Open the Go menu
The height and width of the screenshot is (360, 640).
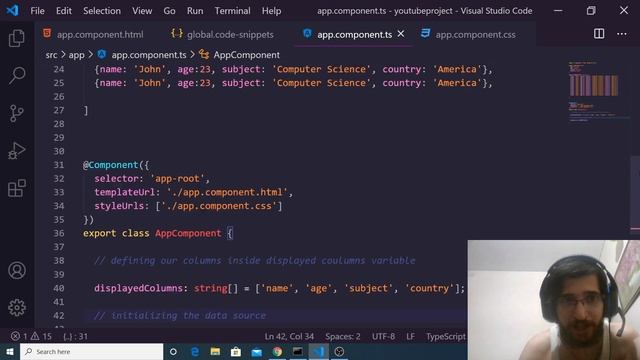pos(169,11)
